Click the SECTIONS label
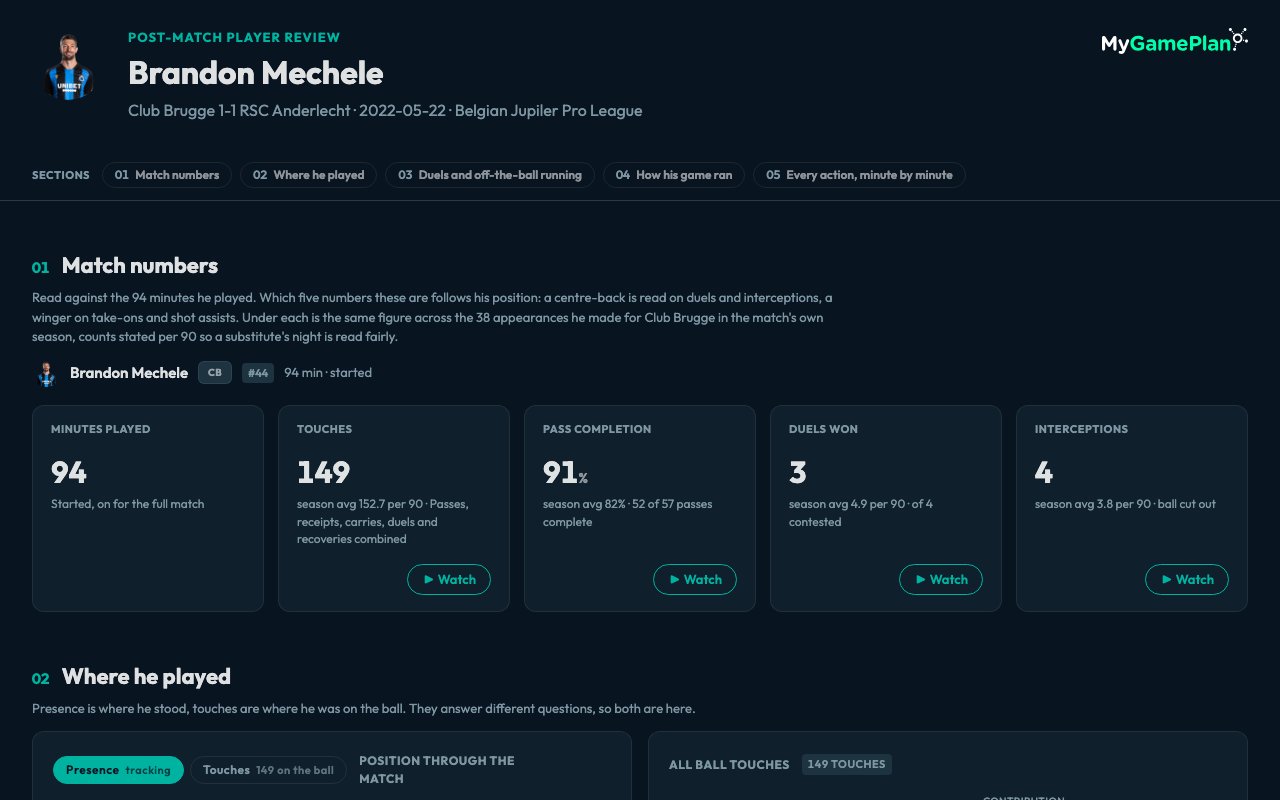This screenshot has width=1280, height=800. click(61, 175)
